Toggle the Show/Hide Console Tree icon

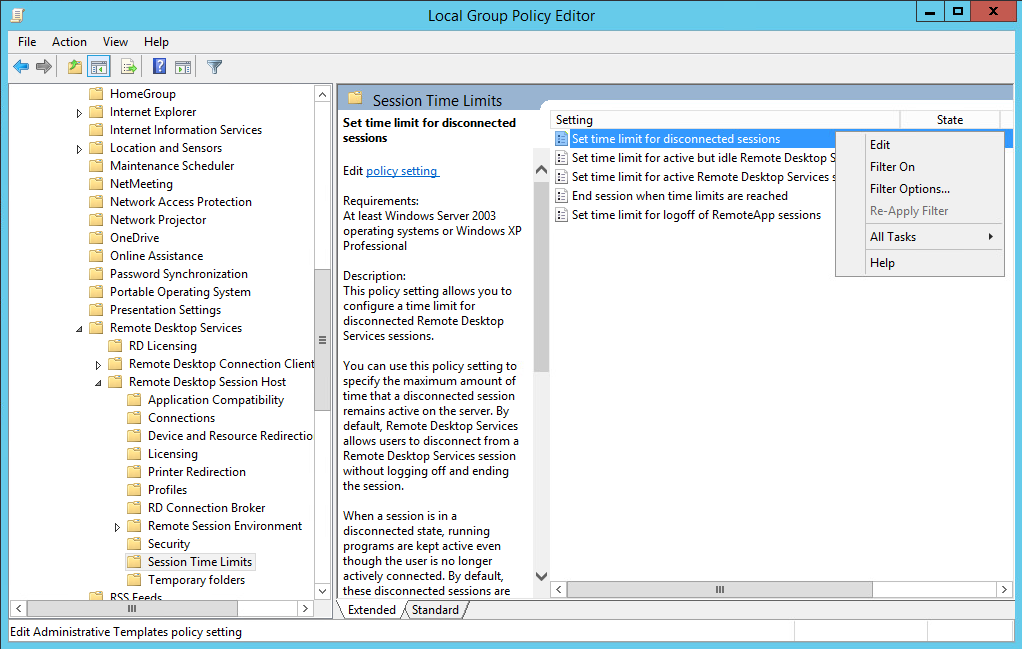click(x=98, y=66)
